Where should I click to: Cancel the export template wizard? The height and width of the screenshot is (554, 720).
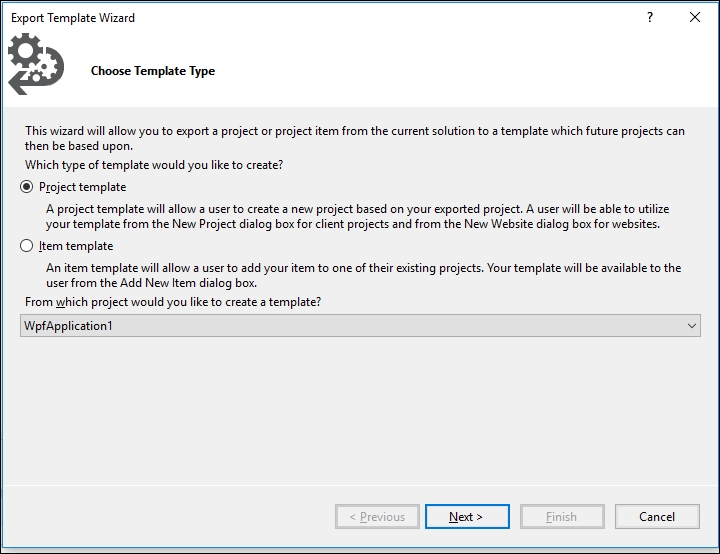657,517
